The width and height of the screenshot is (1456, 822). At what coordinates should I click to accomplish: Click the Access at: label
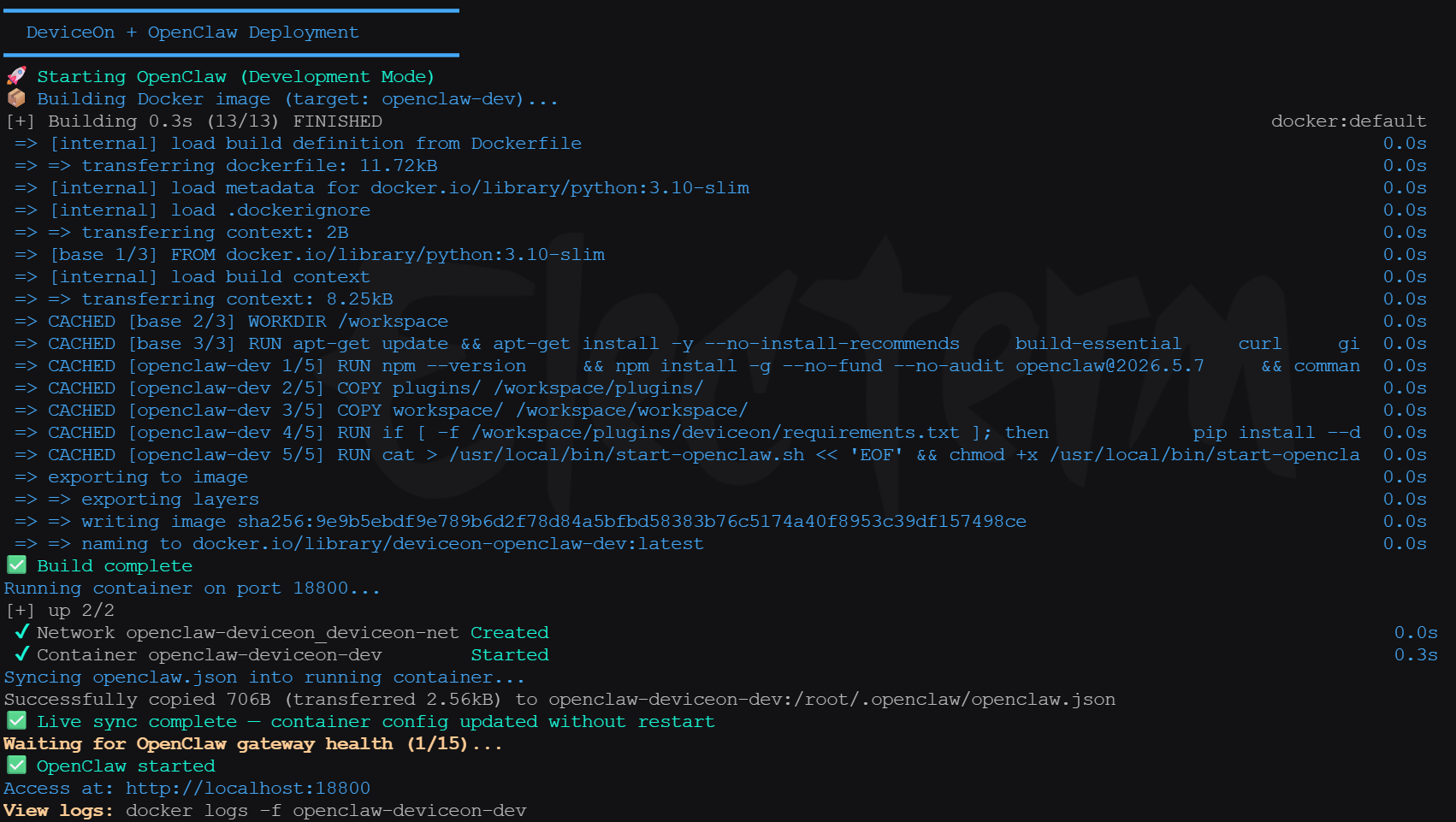pyautogui.click(x=59, y=788)
